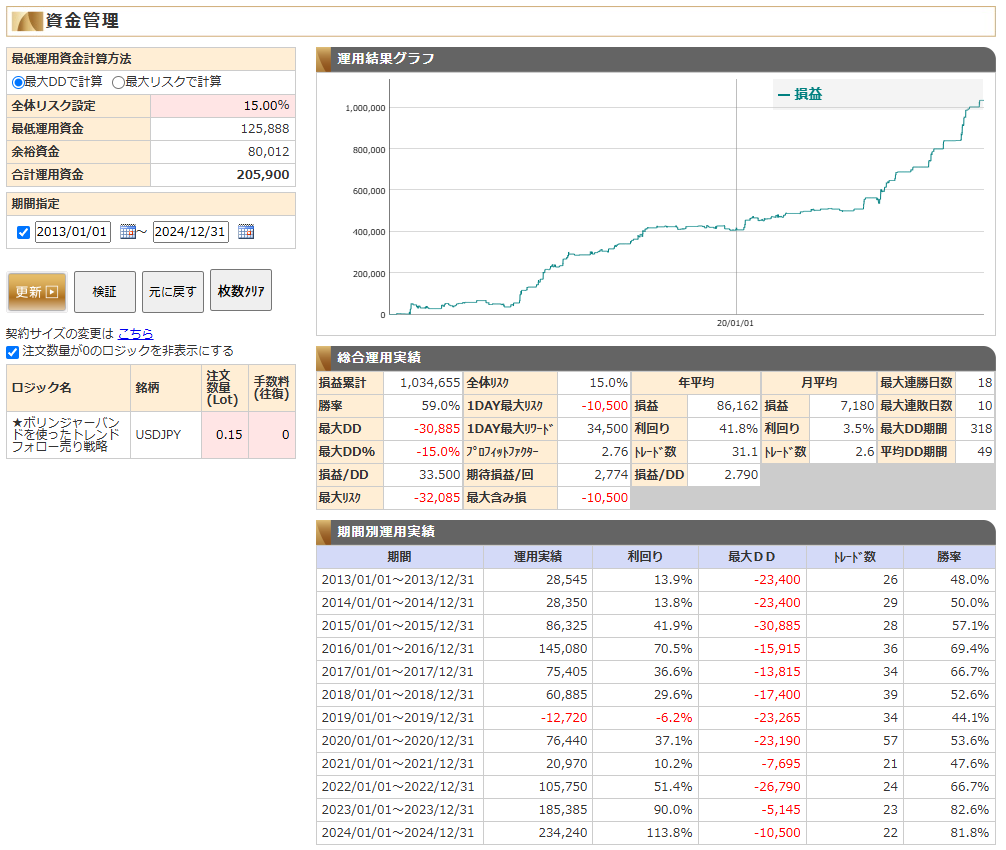Screen dimensions: 1006x850
Task: Click the -12,720 loss value for 2019
Action: pyautogui.click(x=564, y=717)
